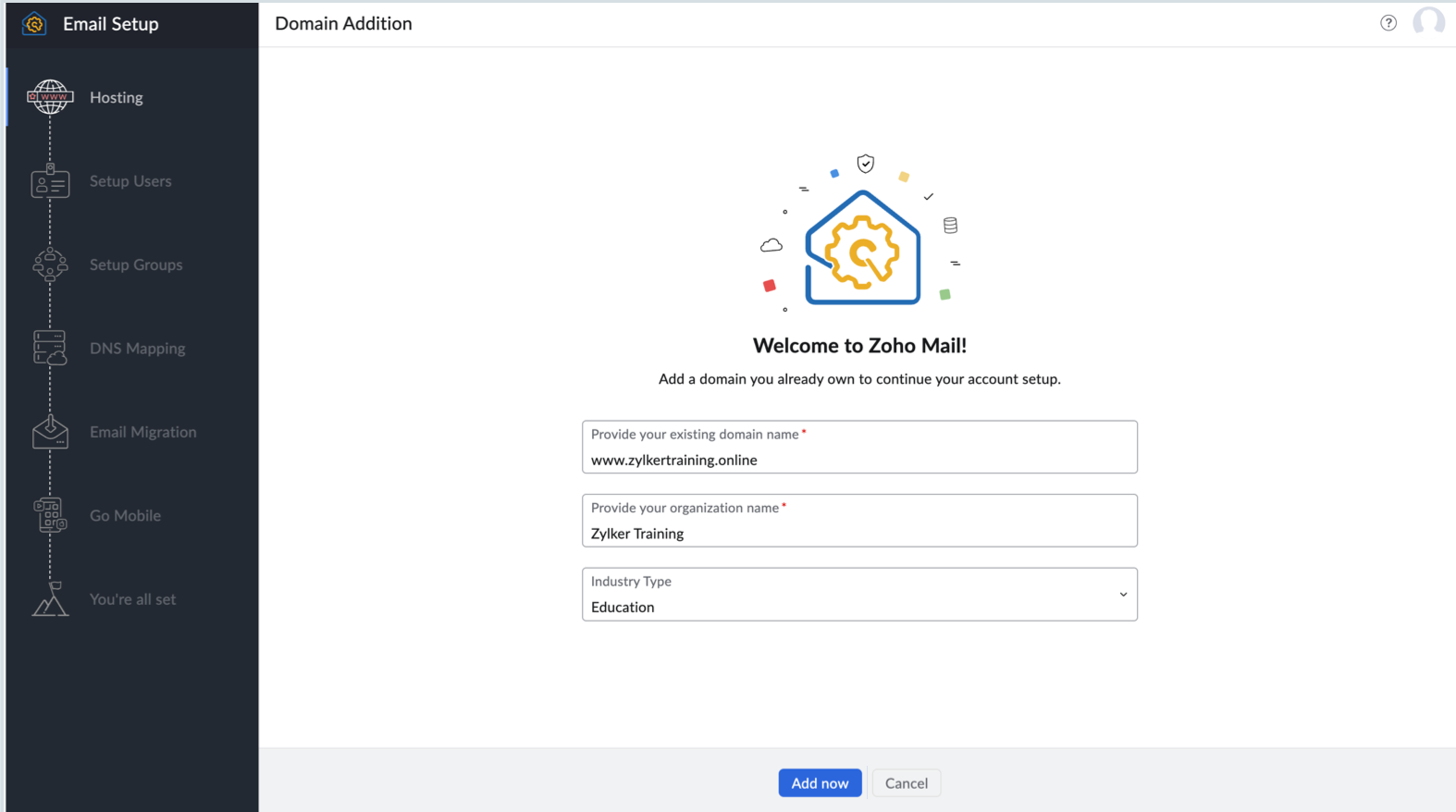Screen dimensions: 1456x812
Task: Click the Email Setup logo icon
Action: (34, 24)
